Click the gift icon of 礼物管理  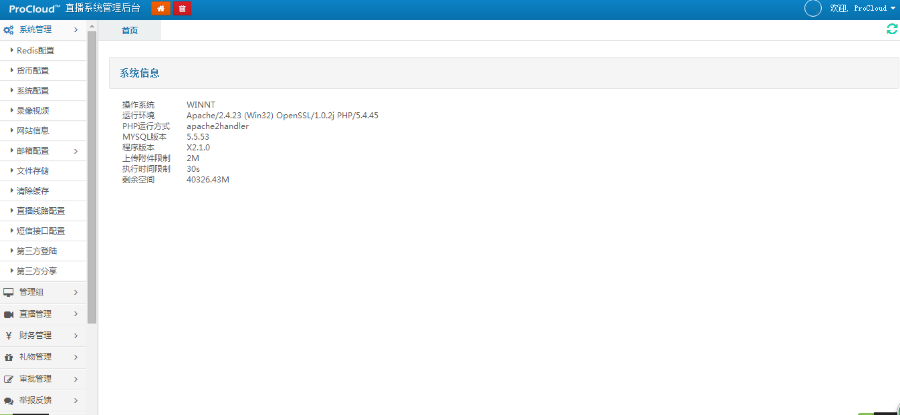click(9, 357)
